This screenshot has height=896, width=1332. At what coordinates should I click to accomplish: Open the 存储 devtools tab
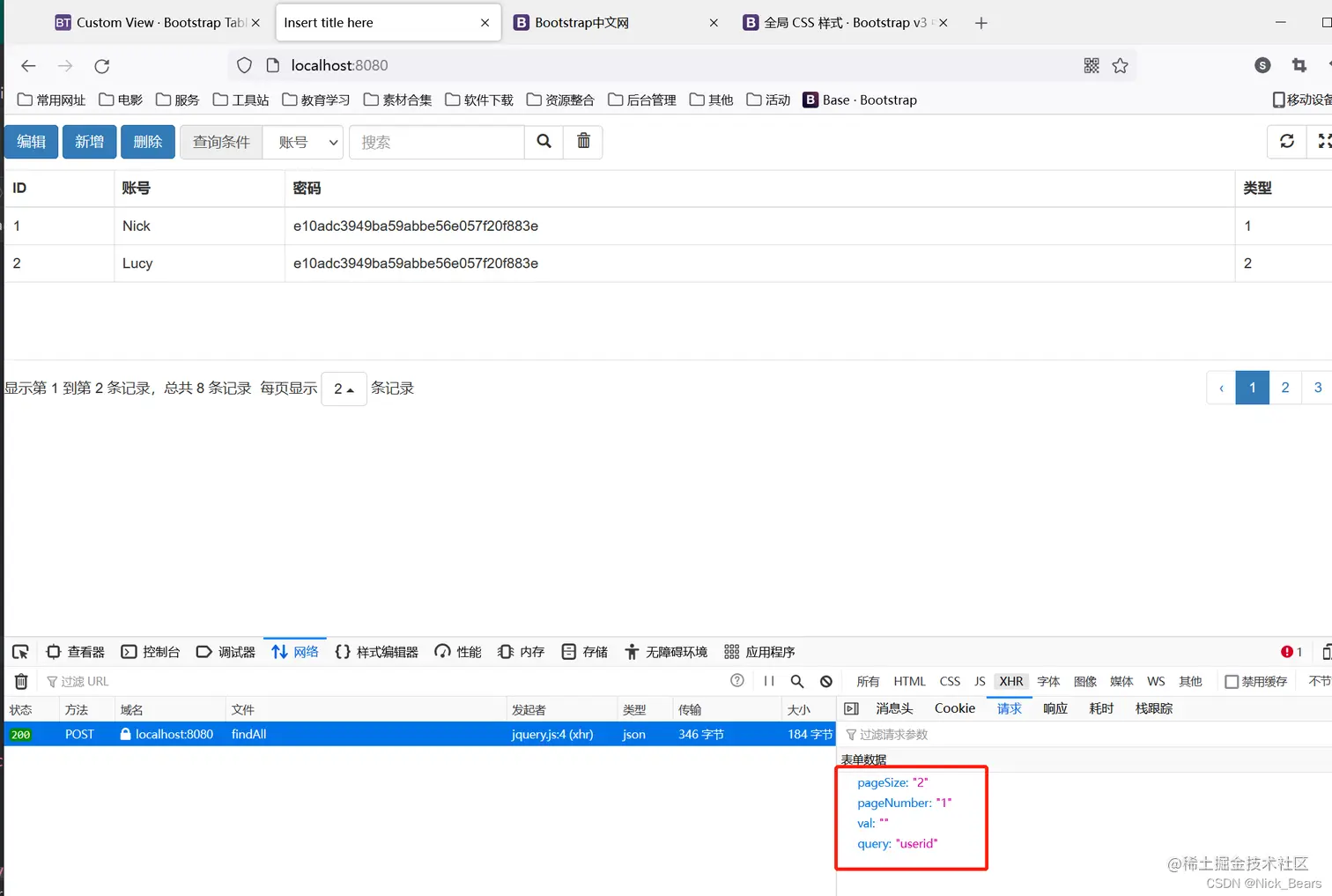585,652
